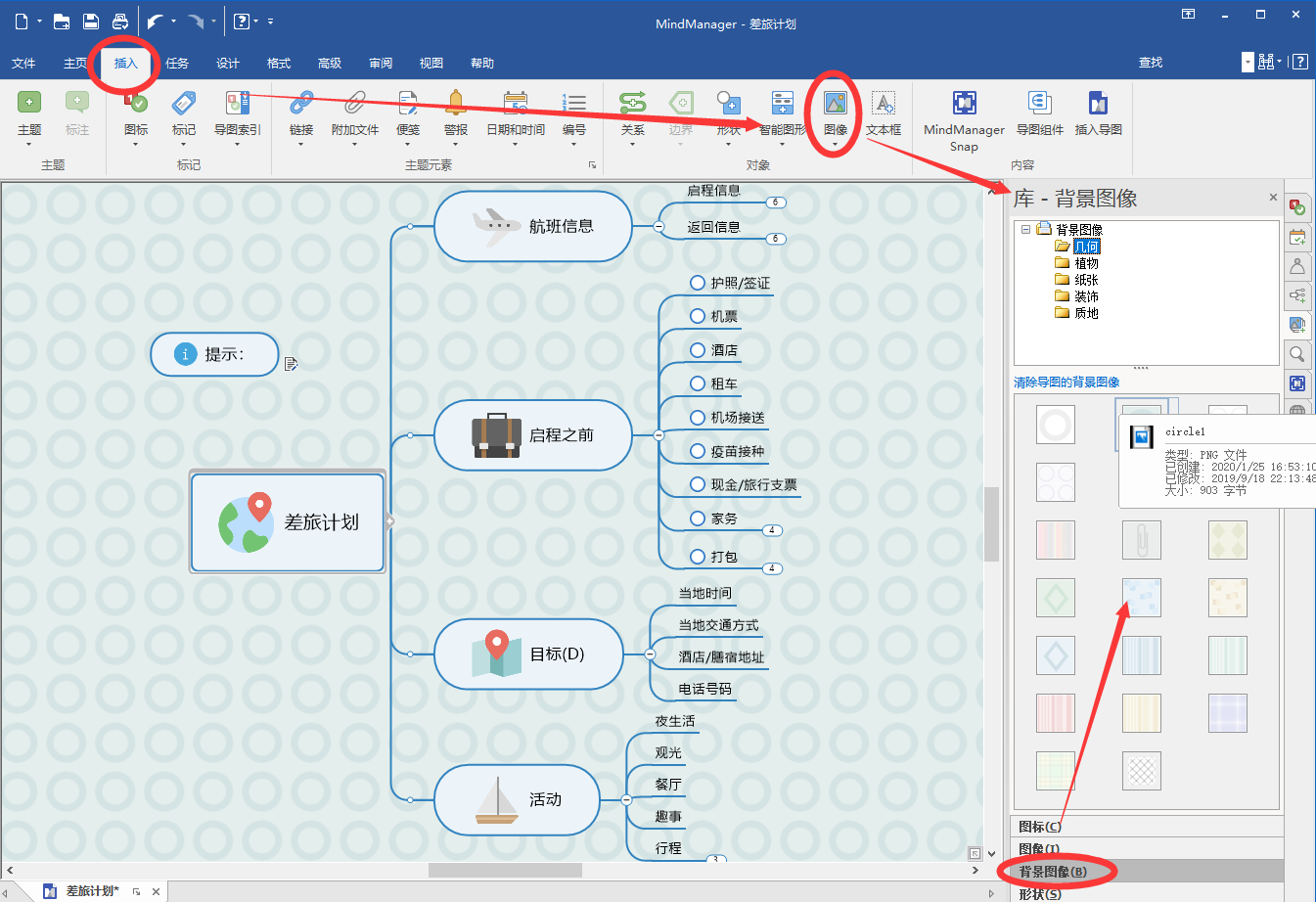Redo the undone action
The height and width of the screenshot is (902, 1316).
196,21
